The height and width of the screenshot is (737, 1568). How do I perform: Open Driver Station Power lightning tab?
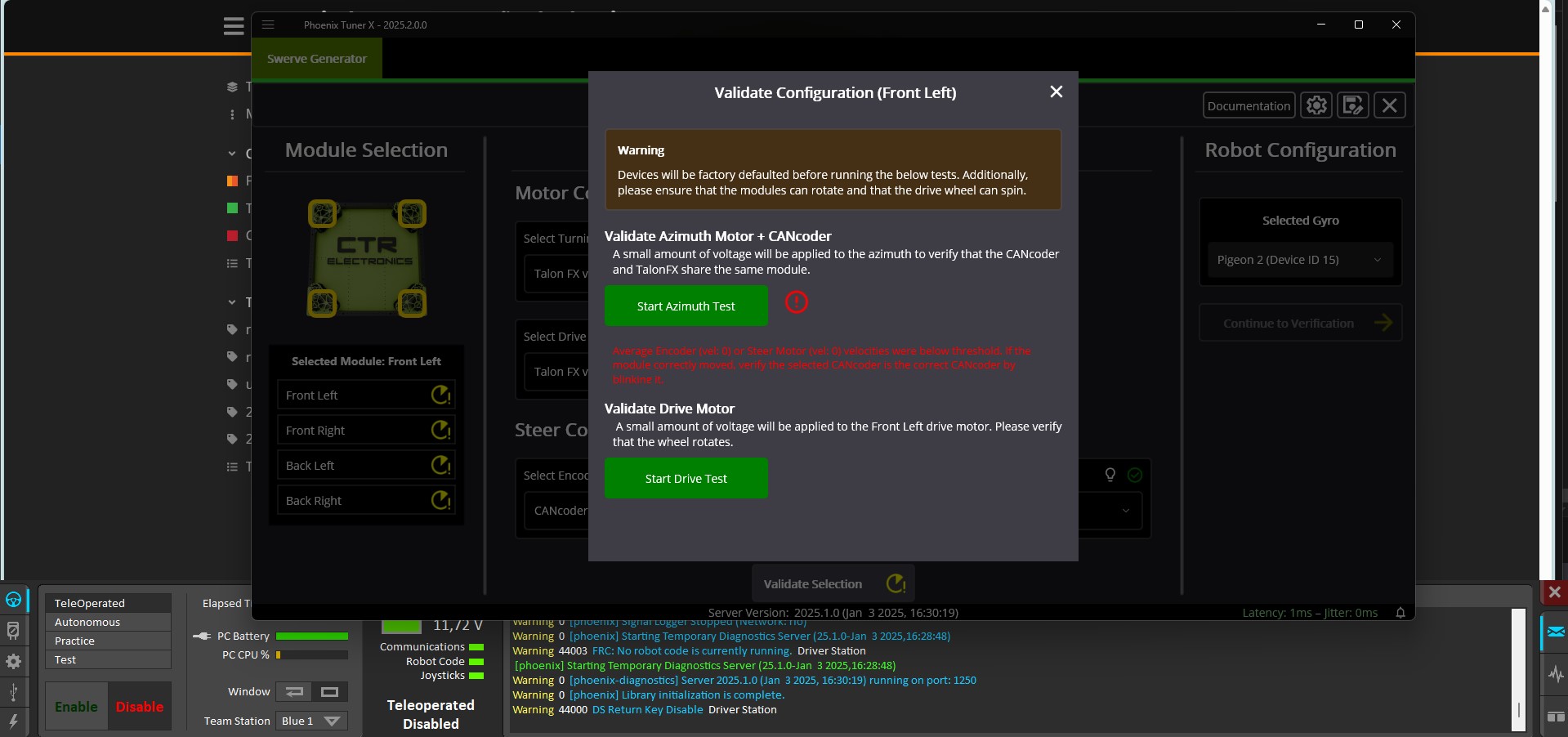click(x=14, y=721)
